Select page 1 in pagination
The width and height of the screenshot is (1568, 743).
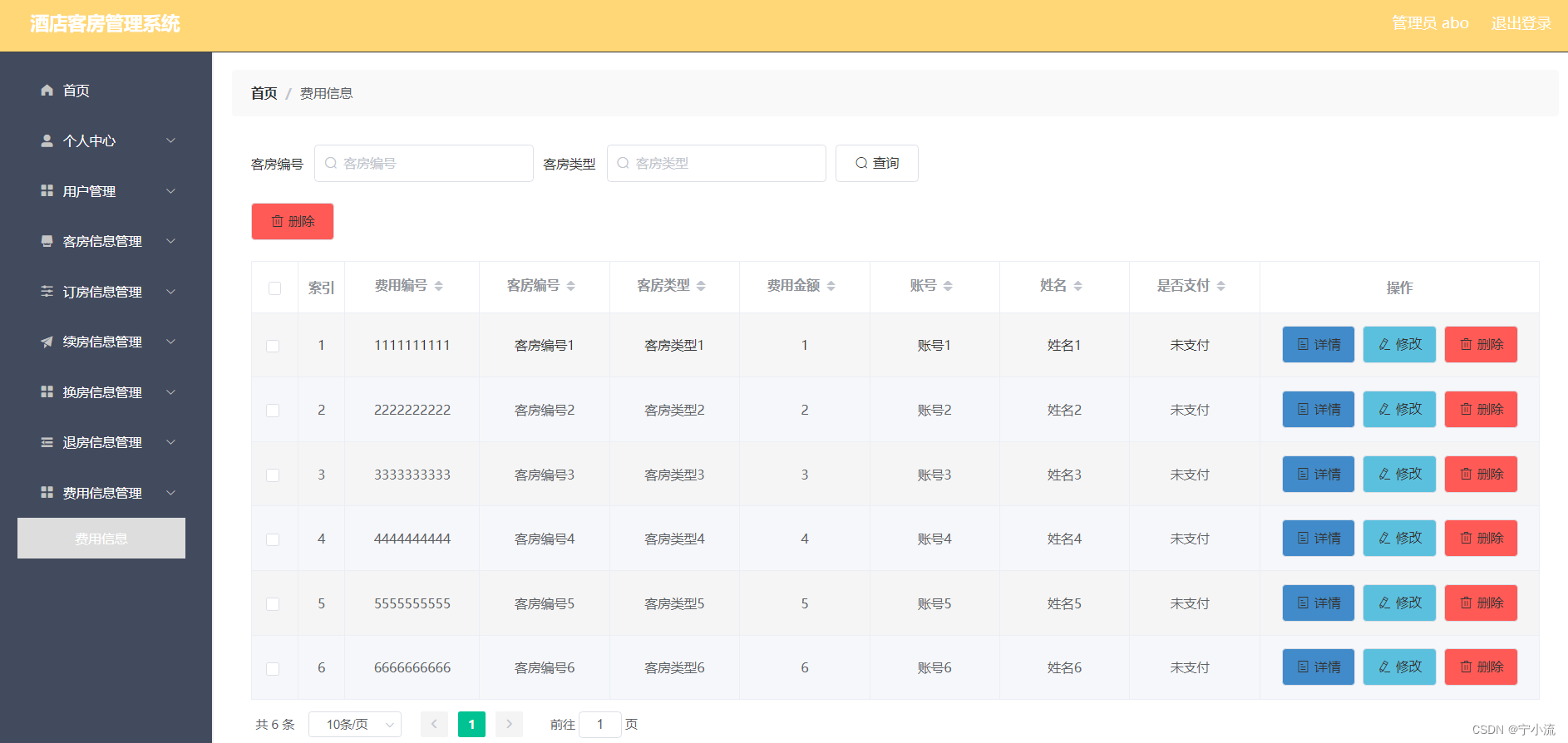pyautogui.click(x=471, y=725)
